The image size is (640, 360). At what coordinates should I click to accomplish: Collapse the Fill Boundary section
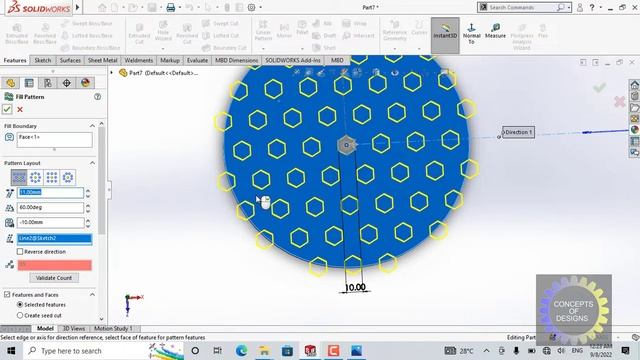coord(92,126)
